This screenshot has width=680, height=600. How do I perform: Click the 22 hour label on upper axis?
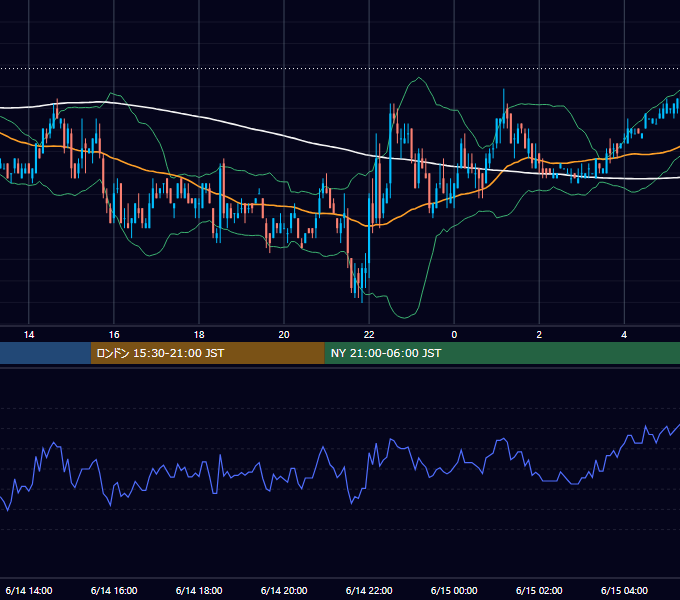point(369,335)
